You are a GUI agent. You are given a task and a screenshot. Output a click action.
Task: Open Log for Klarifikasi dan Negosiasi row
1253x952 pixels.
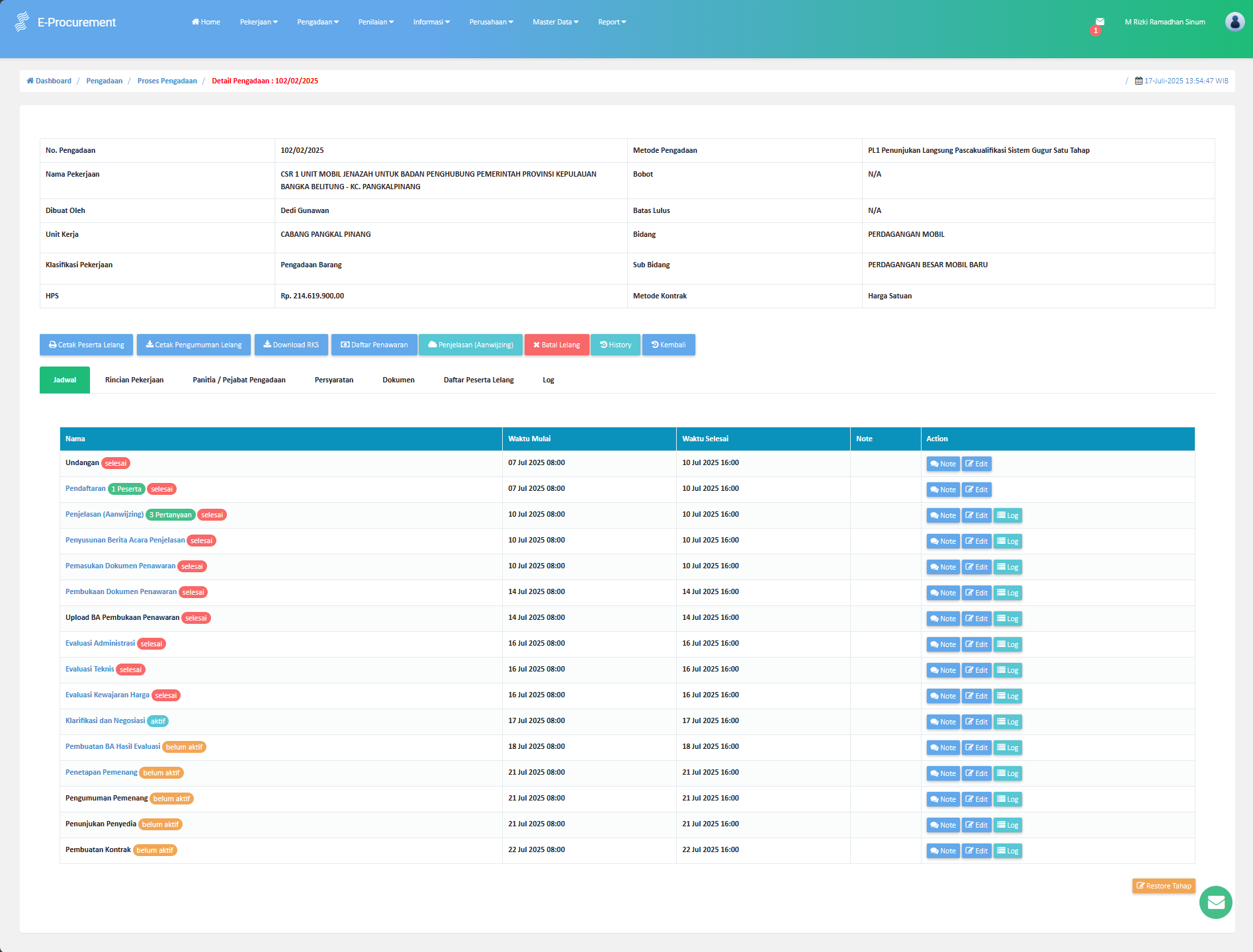[x=1008, y=722]
